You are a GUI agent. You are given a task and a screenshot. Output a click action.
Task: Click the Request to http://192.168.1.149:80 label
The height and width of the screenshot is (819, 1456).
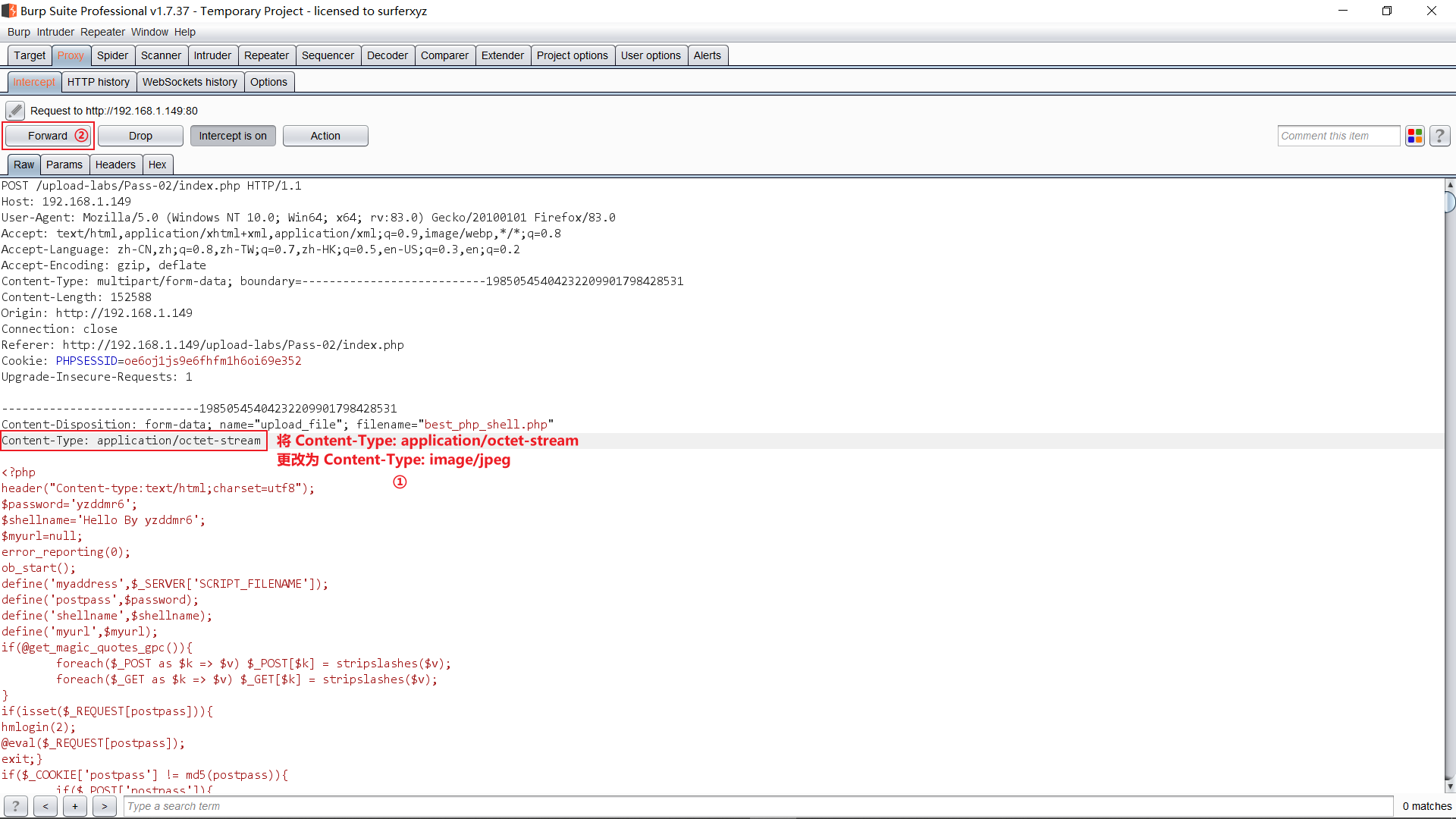(114, 111)
